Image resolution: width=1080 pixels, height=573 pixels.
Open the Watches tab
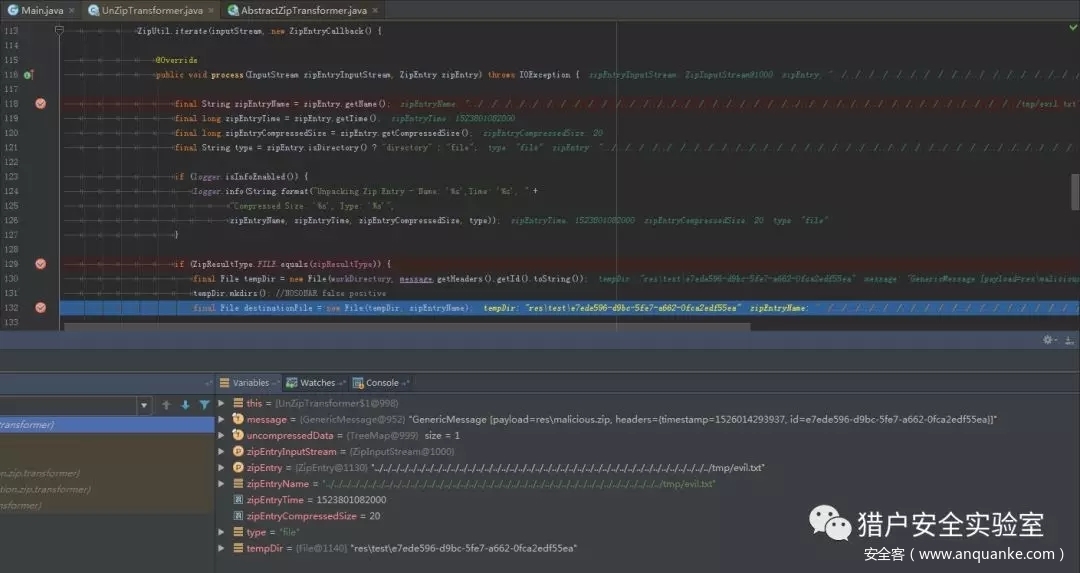tap(317, 383)
